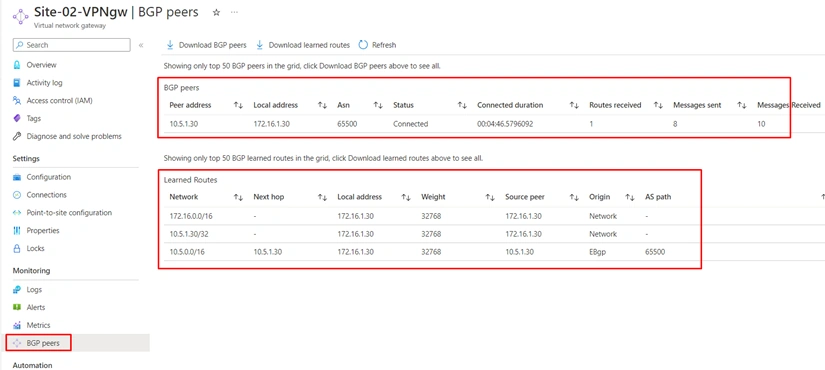Viewport: 825px width, 370px height.
Task: Refresh the BGP peers view
Action: (x=377, y=45)
